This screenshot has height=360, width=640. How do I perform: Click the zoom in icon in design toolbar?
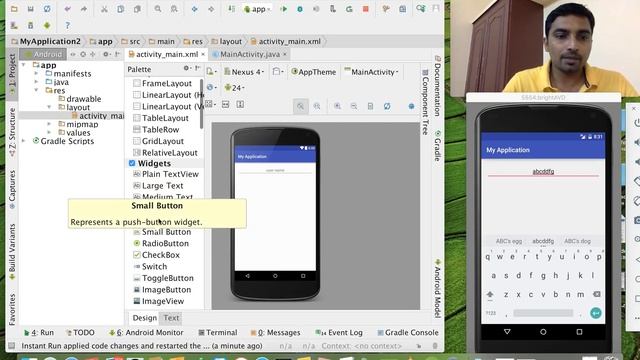(338, 106)
